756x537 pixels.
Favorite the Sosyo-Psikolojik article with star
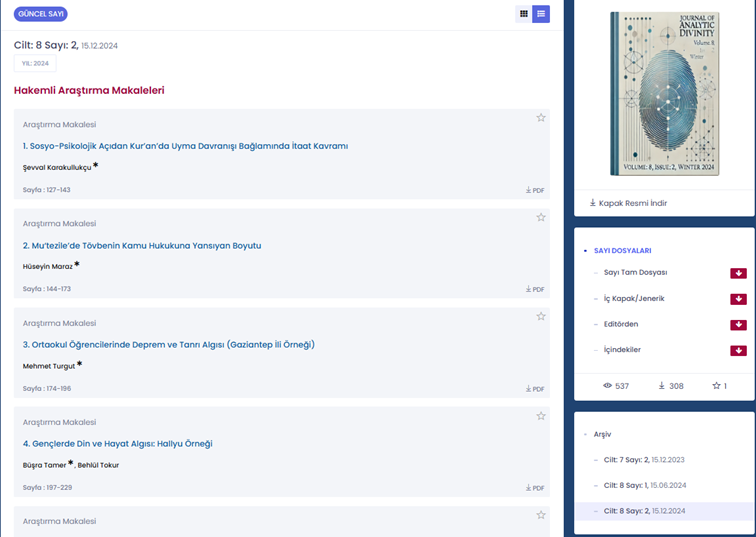point(541,118)
